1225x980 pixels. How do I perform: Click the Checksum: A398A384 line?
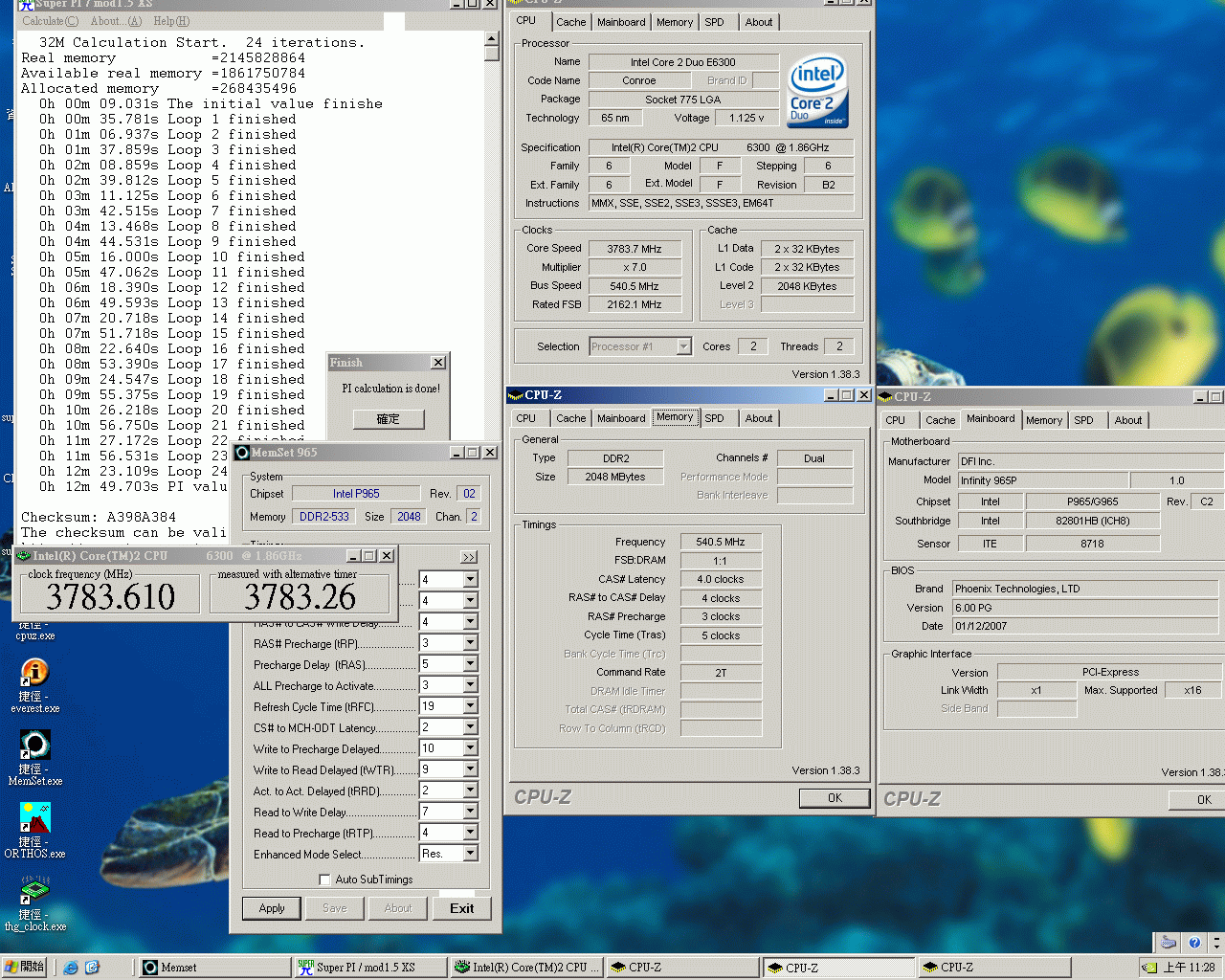99,517
